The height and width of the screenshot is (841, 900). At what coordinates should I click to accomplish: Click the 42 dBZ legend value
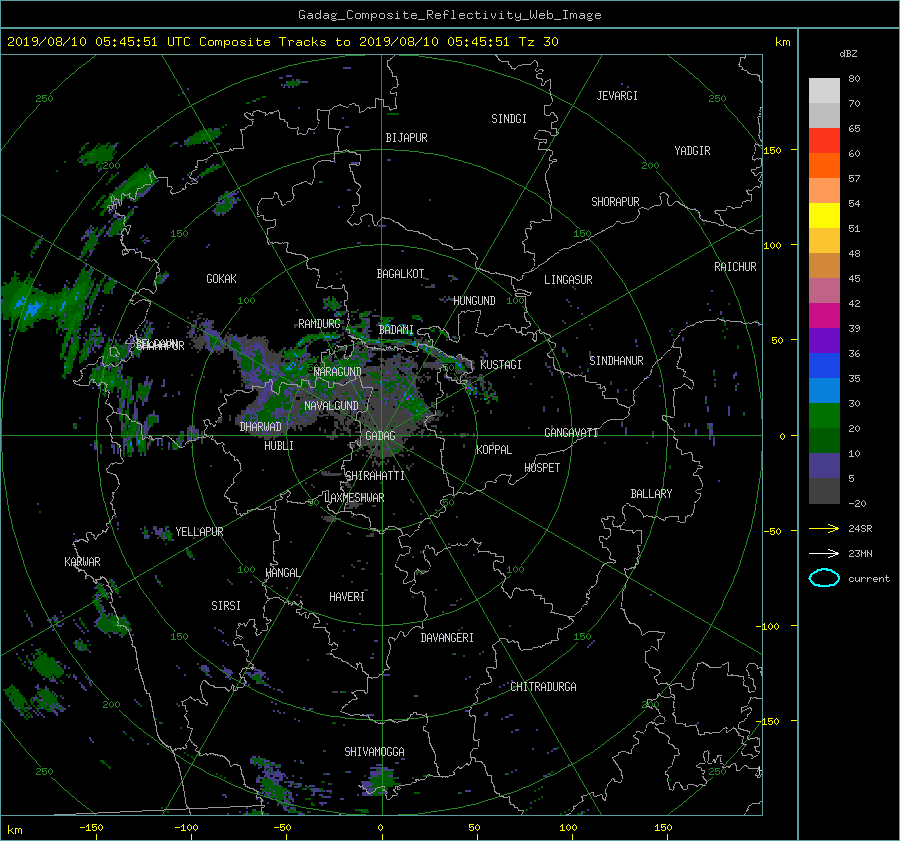pos(854,303)
